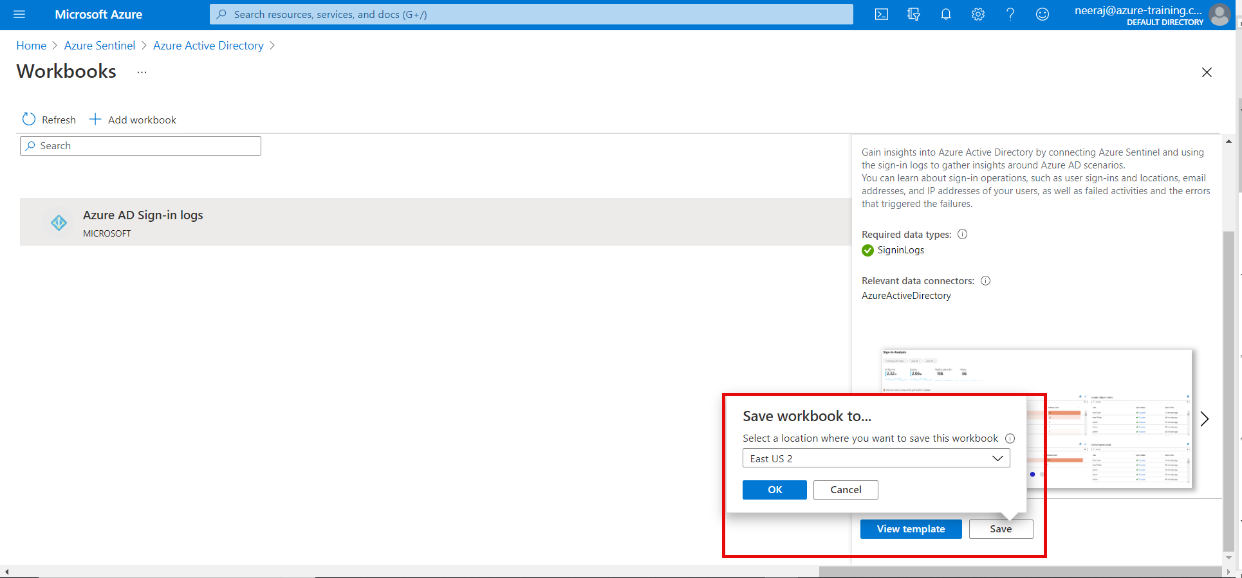Screen dimensions: 1242x578
Task: Show the next preview image arrow
Action: point(1204,419)
